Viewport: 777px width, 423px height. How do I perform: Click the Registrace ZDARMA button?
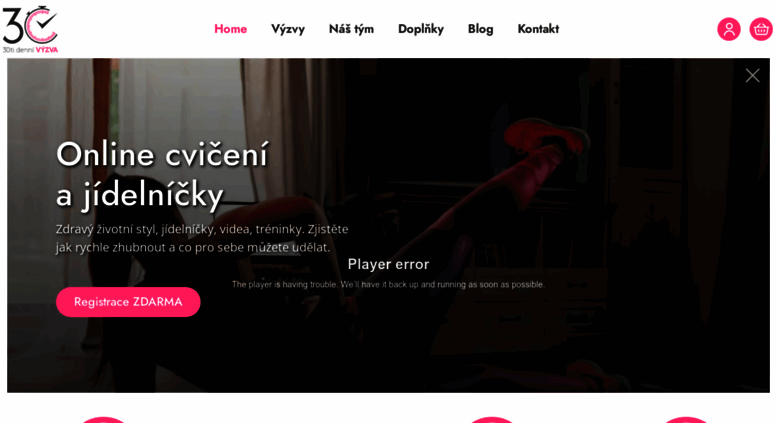pyautogui.click(x=128, y=302)
